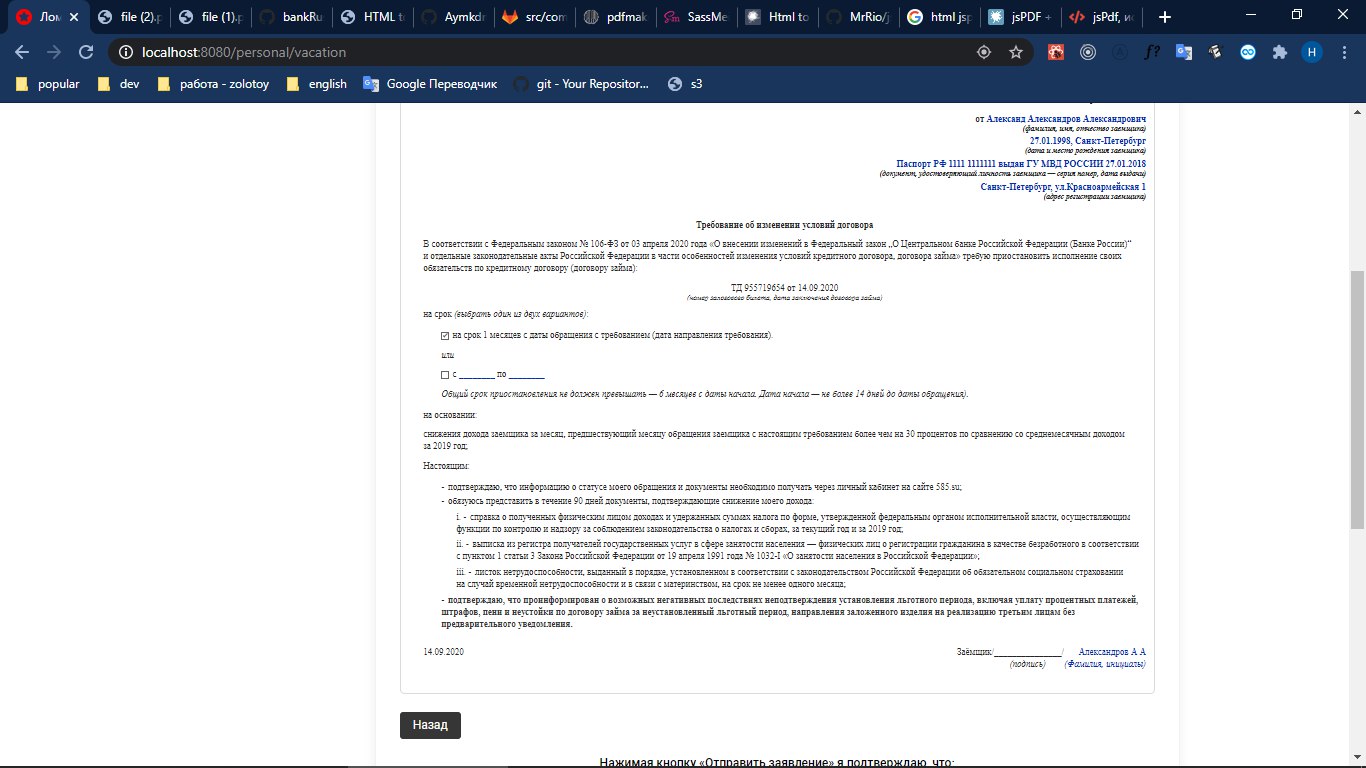Click the applicant name 'Александ Александров Александрович'

click(1066, 119)
